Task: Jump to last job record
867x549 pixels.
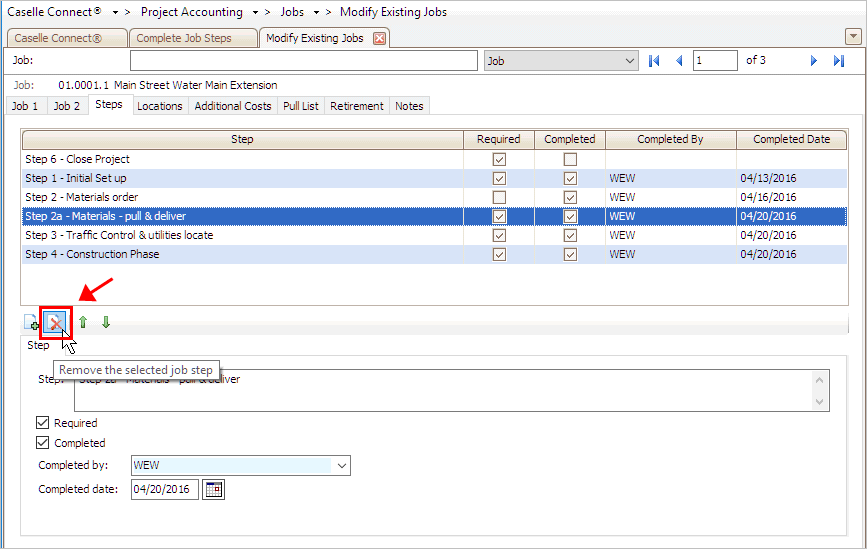Action: pos(839,61)
